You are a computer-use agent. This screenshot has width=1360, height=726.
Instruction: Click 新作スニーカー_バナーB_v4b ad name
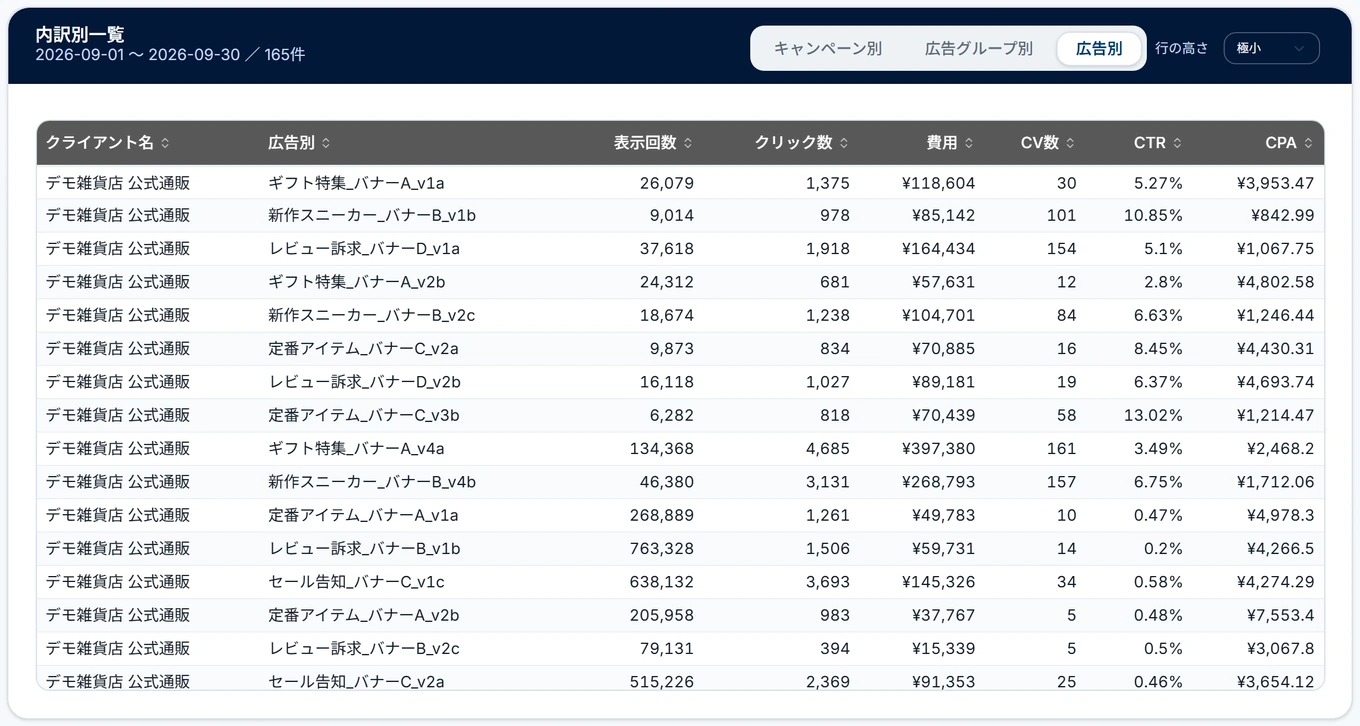[372, 482]
